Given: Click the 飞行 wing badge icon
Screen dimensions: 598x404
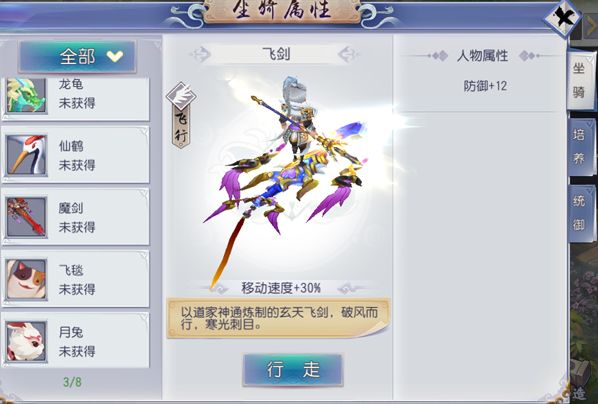Looking at the screenshot, I should pos(181,95).
